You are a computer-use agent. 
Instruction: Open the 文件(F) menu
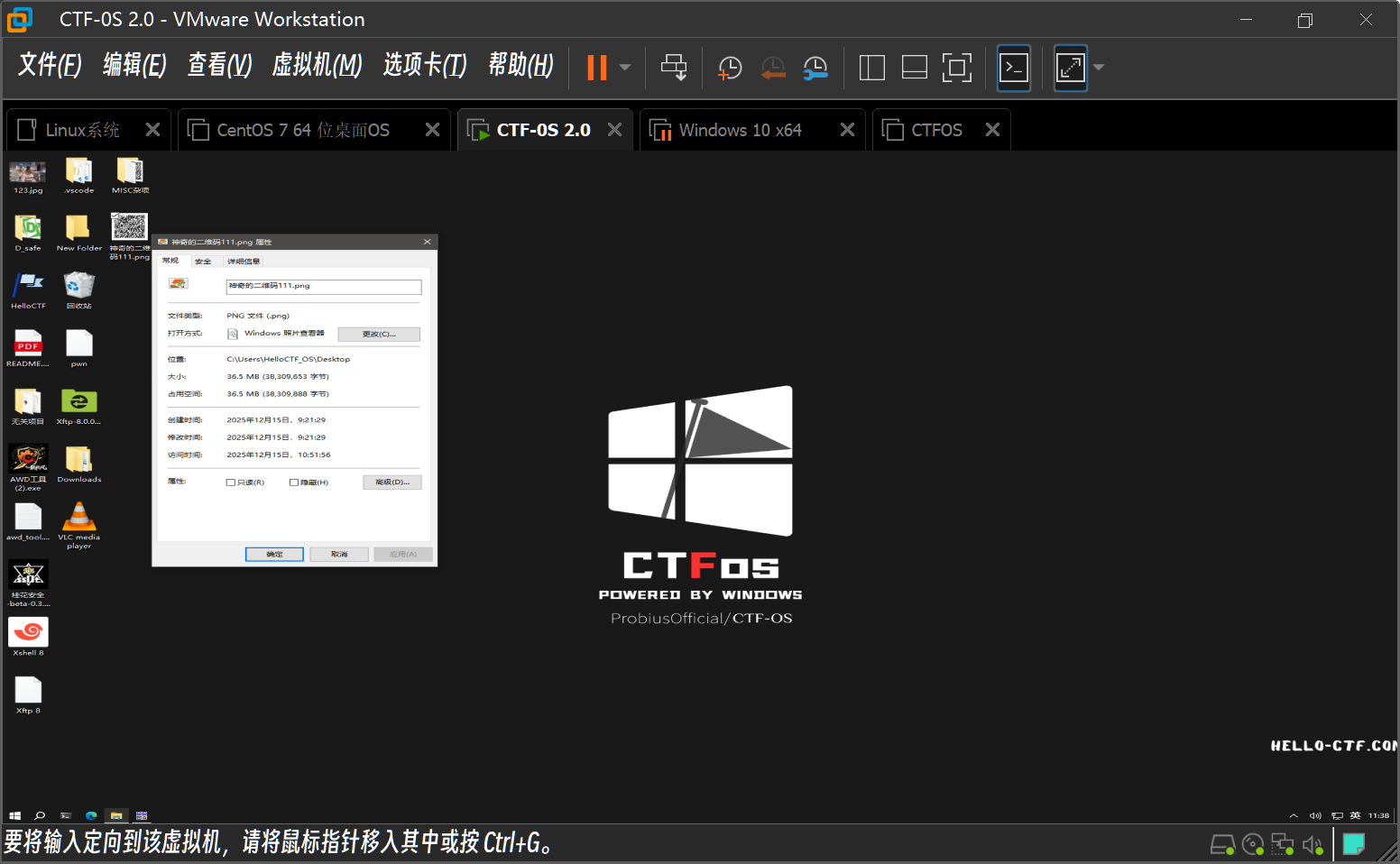[50, 65]
